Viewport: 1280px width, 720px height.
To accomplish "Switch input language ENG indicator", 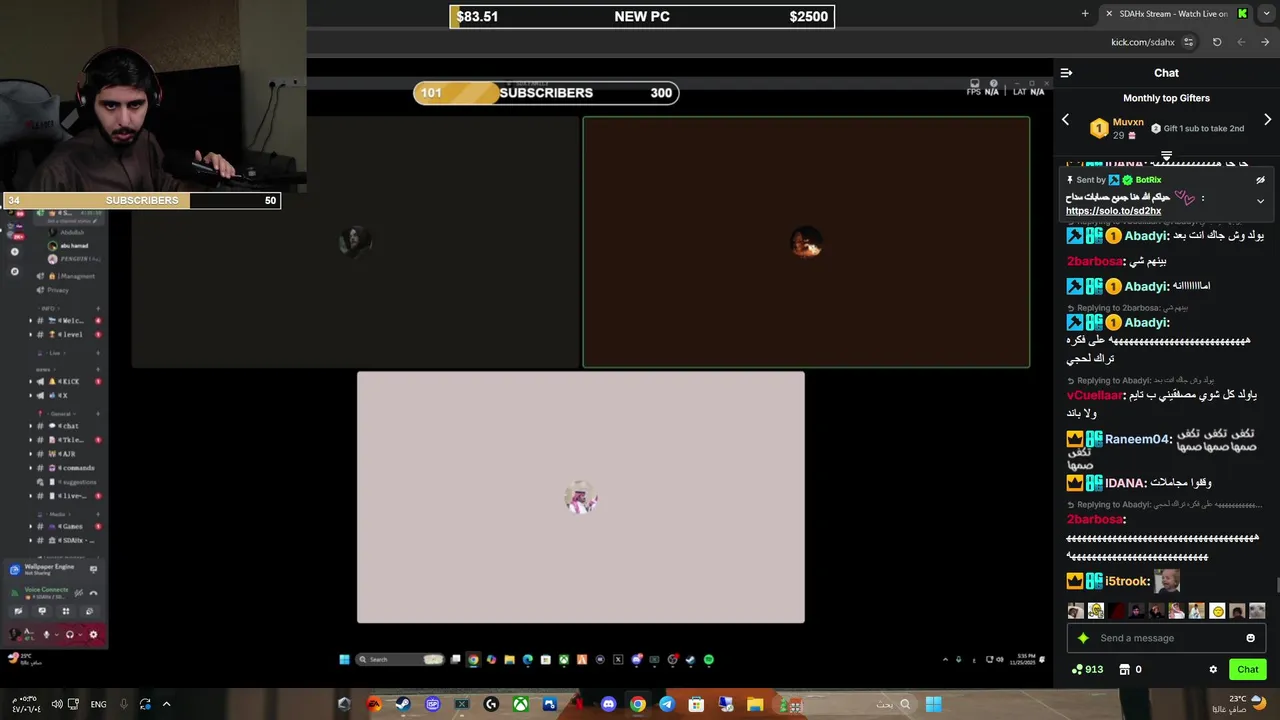I will click(98, 704).
